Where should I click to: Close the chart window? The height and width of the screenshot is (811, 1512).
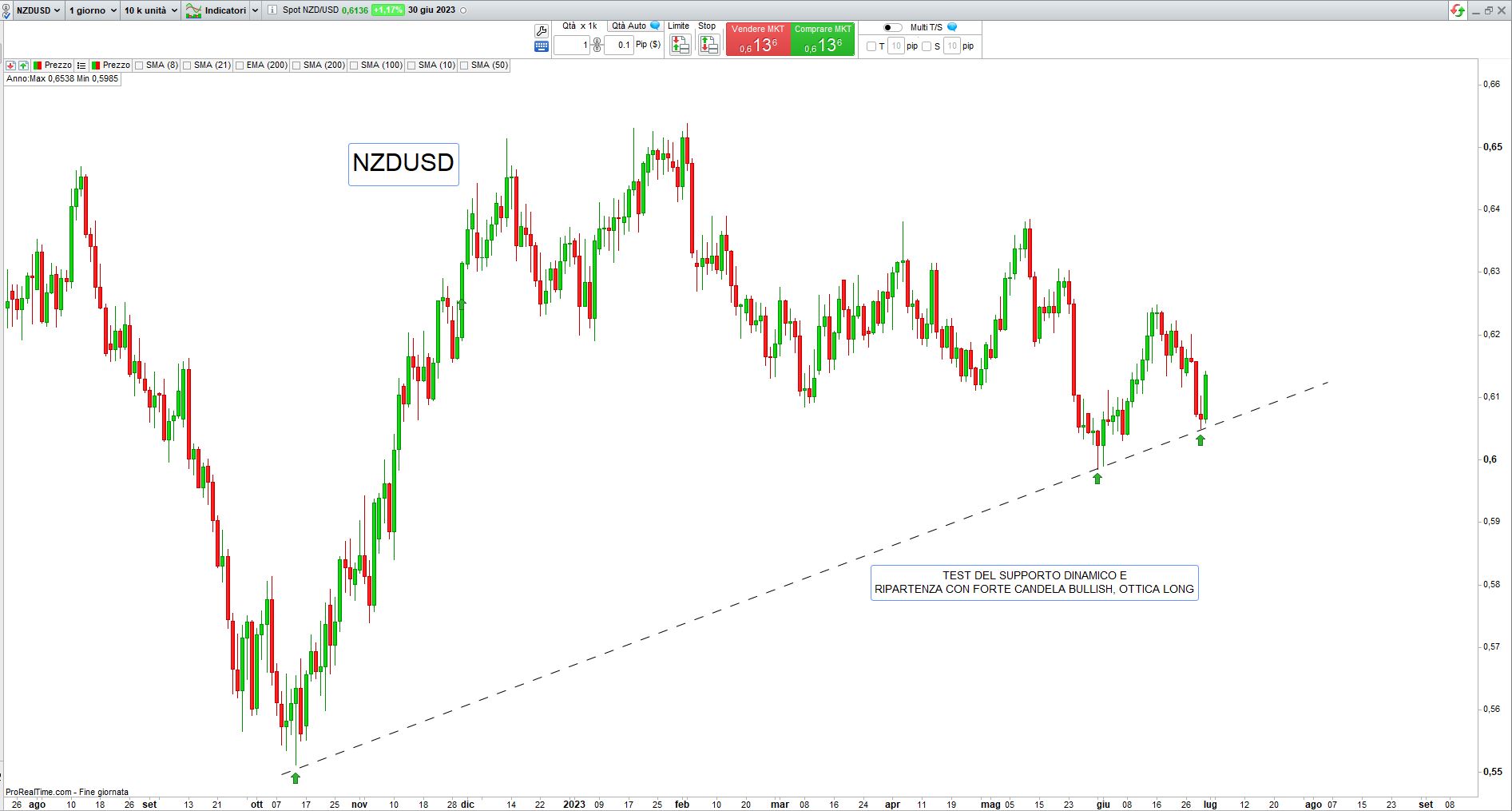(x=1502, y=10)
